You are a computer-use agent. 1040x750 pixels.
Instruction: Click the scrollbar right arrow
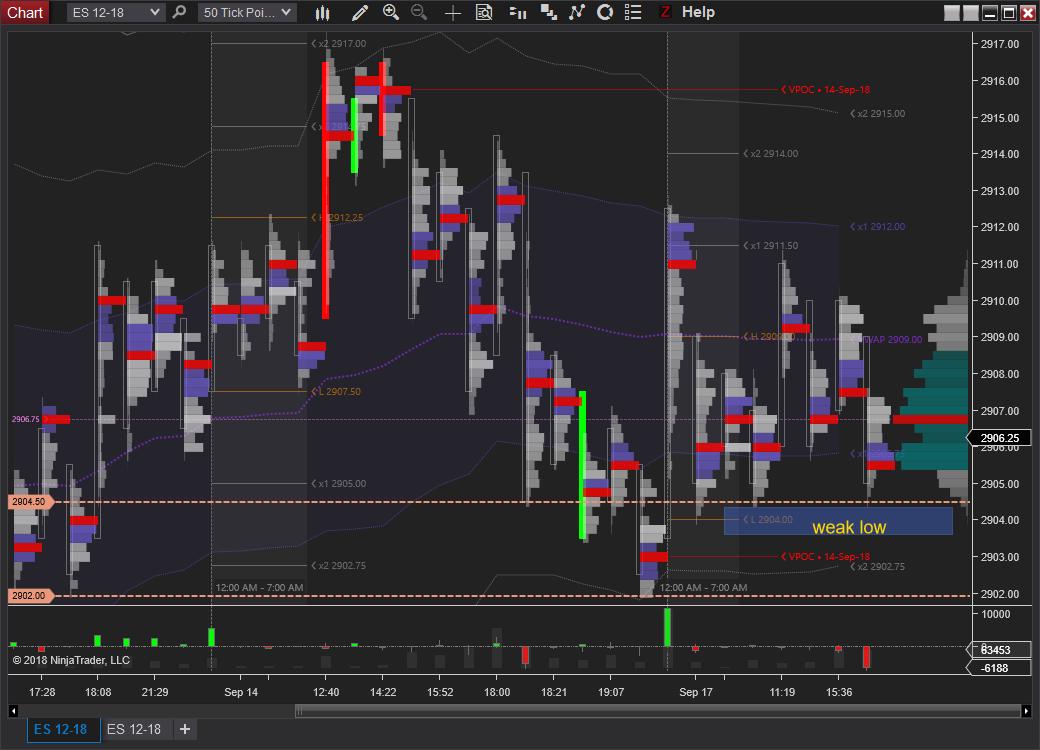pos(1026,711)
